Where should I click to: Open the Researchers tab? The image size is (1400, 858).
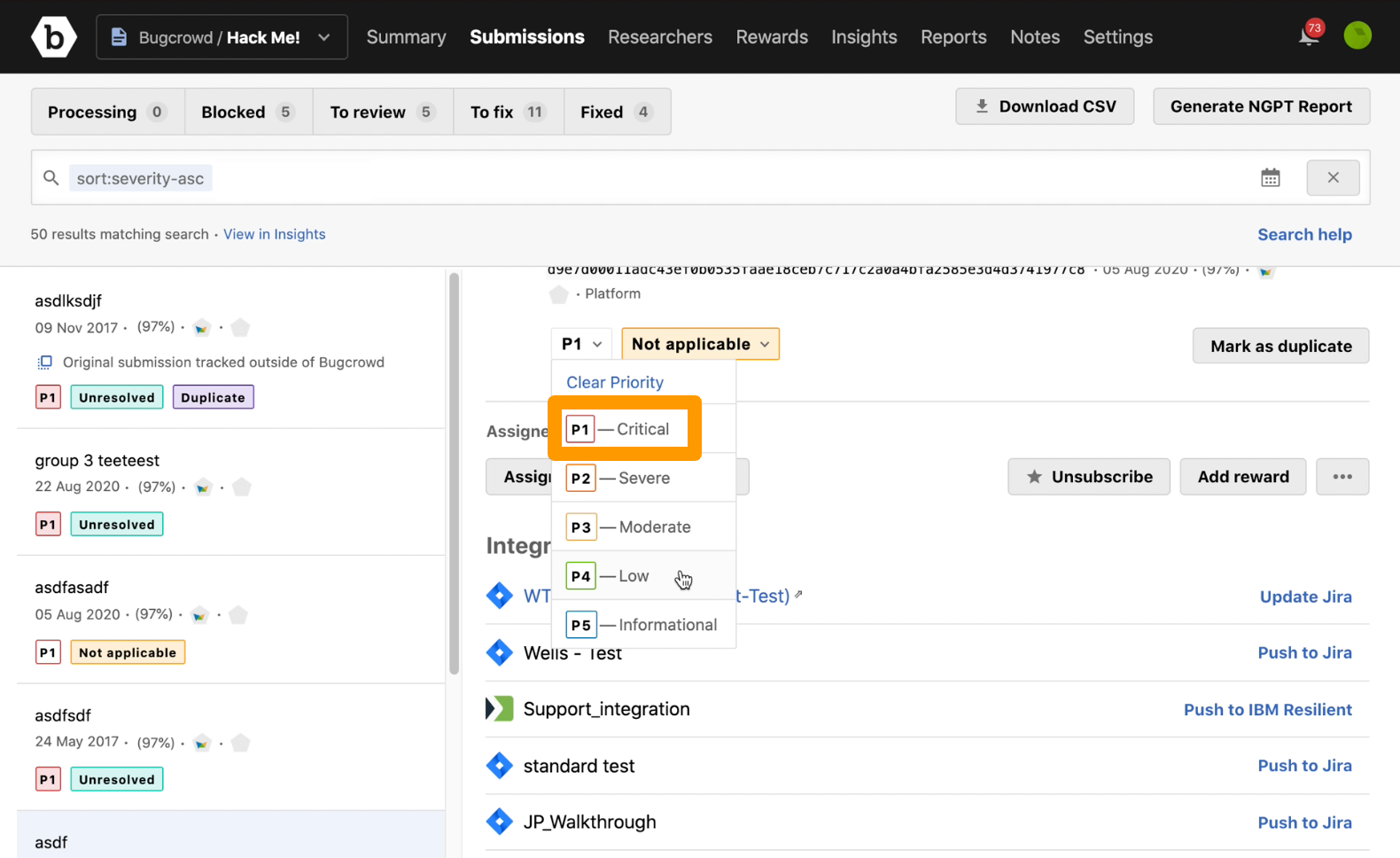(x=660, y=37)
